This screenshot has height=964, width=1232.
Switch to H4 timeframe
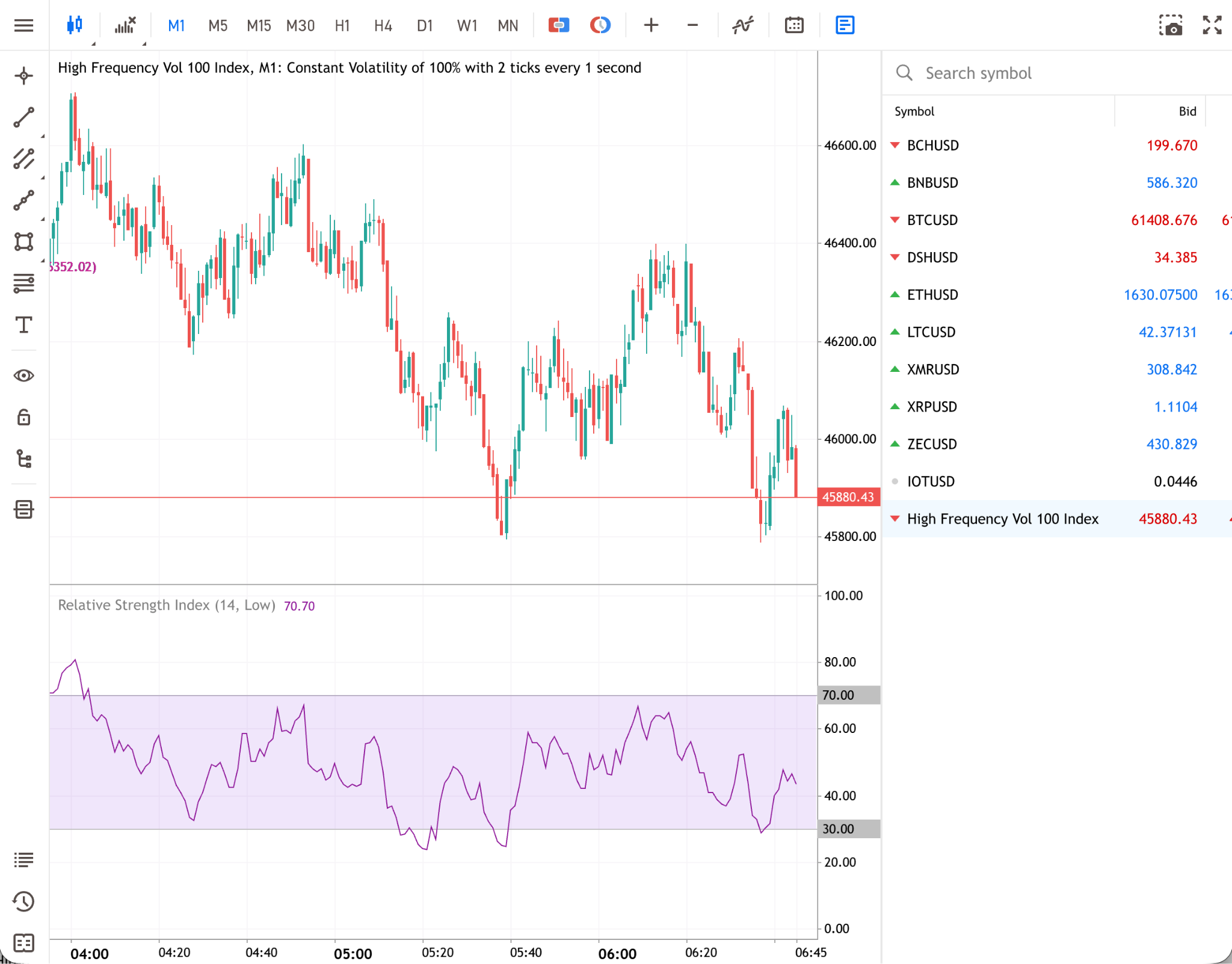tap(383, 26)
